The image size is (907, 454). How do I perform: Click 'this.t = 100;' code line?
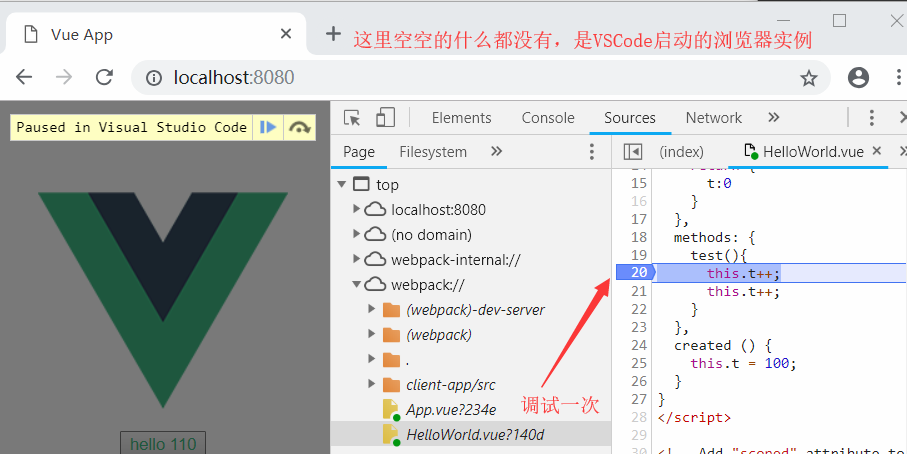point(743,363)
